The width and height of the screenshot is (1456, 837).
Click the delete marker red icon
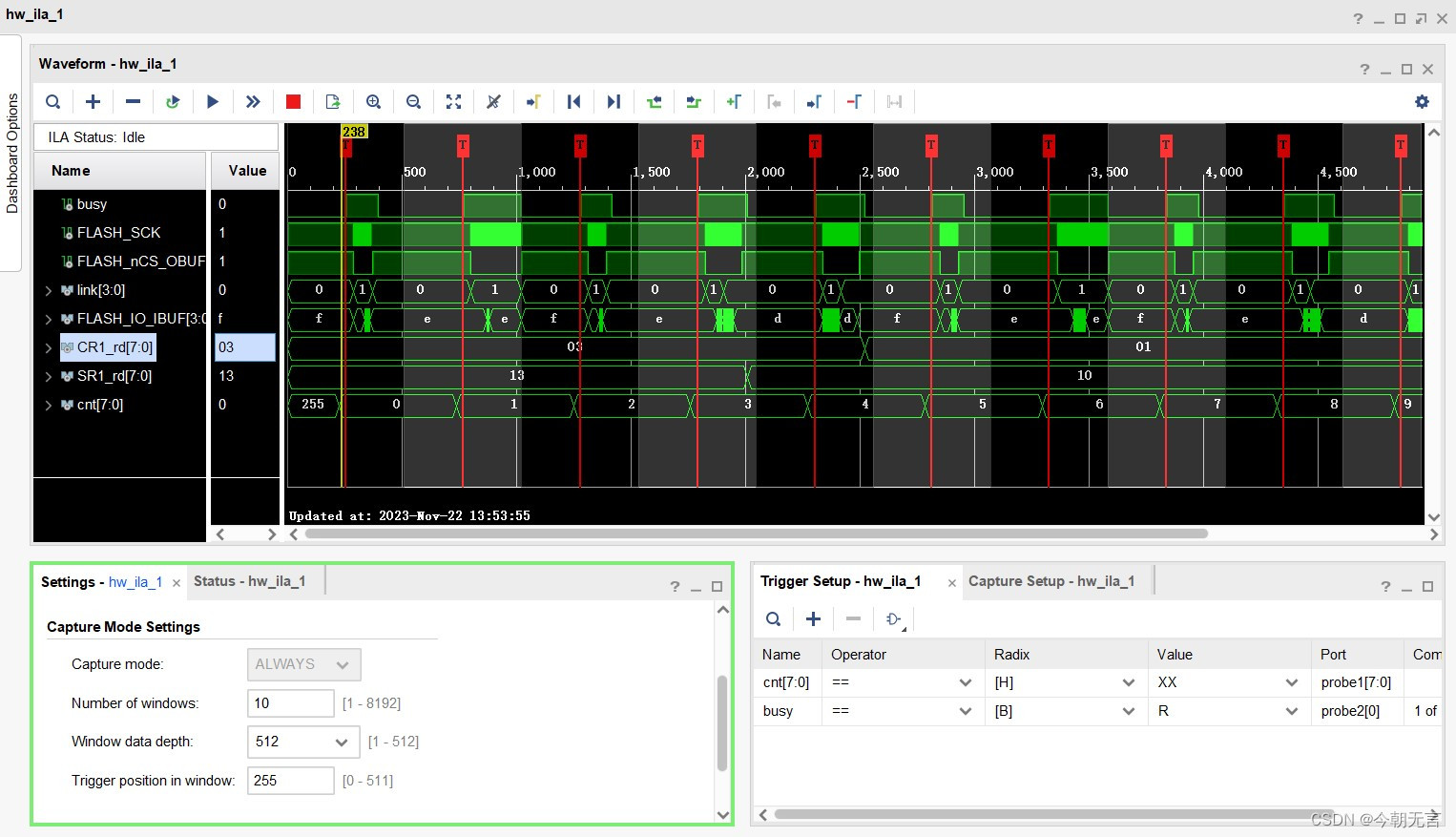(x=854, y=102)
